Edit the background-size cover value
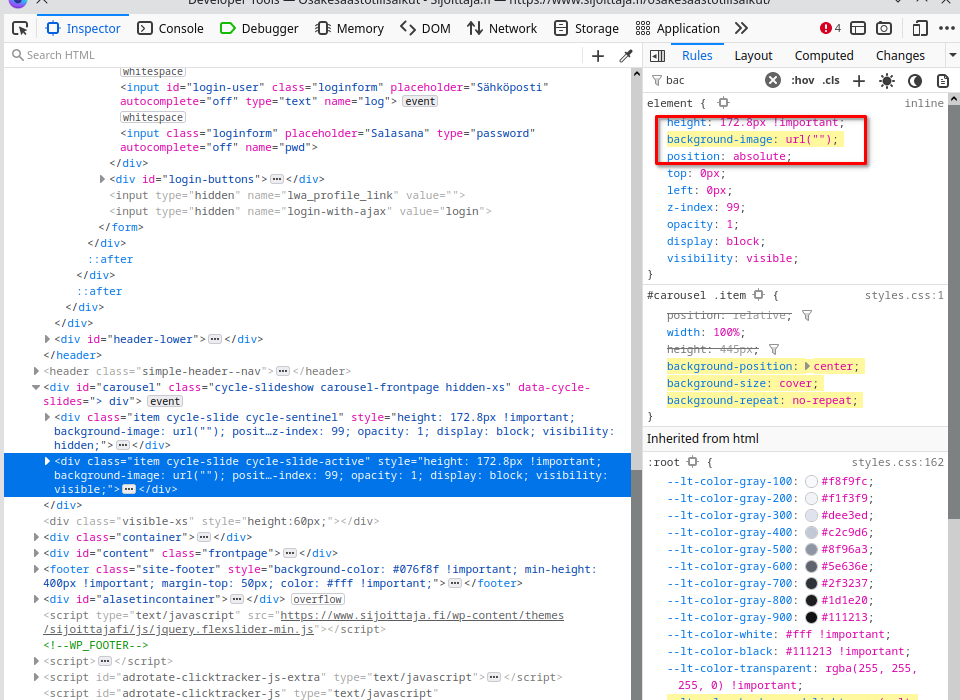 pyautogui.click(x=795, y=383)
